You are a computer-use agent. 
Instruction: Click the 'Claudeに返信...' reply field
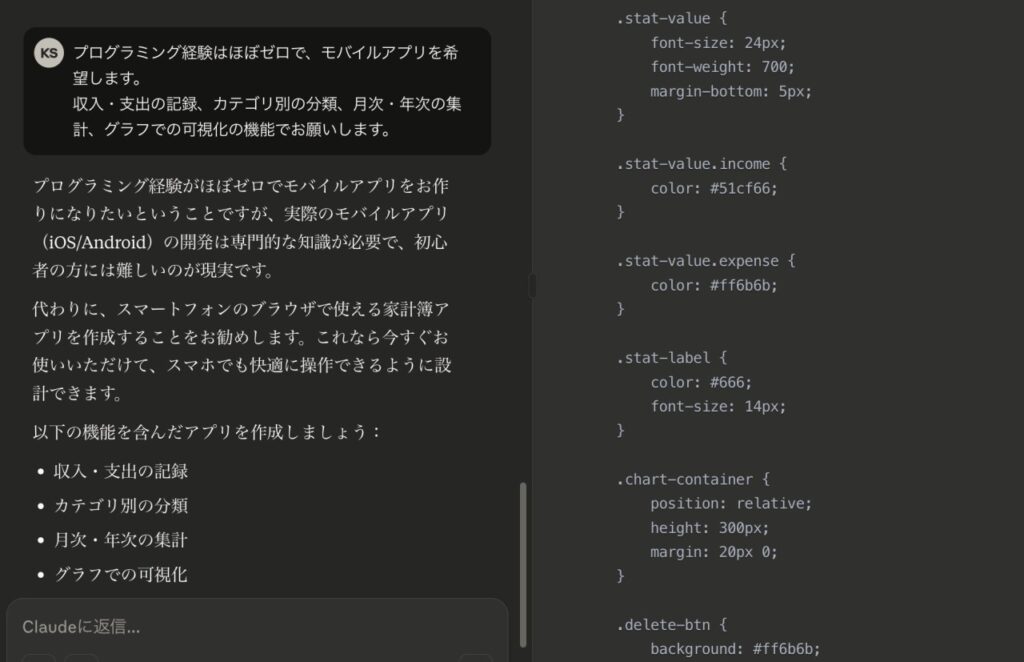point(257,627)
